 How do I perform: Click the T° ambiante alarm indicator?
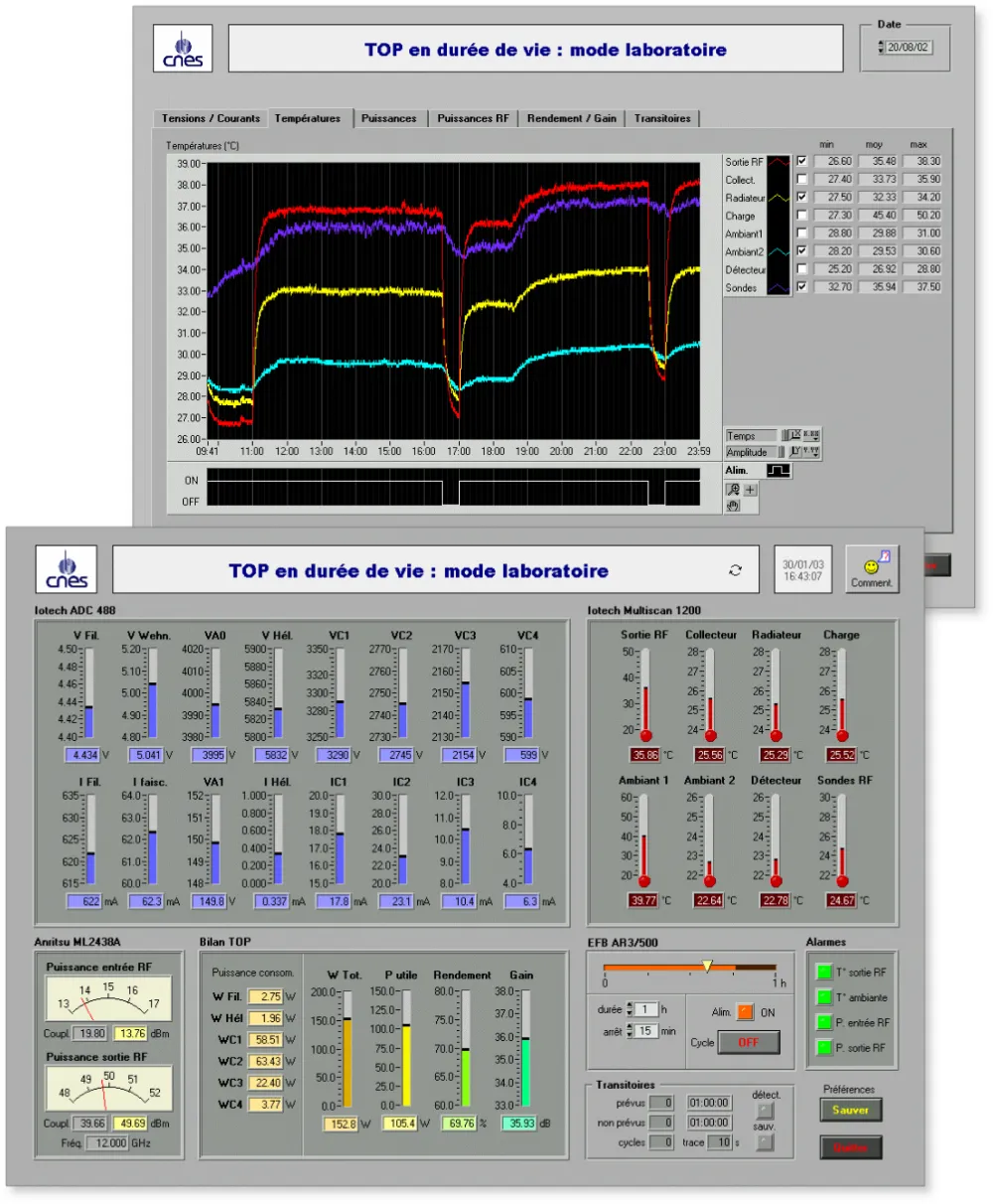[x=824, y=996]
